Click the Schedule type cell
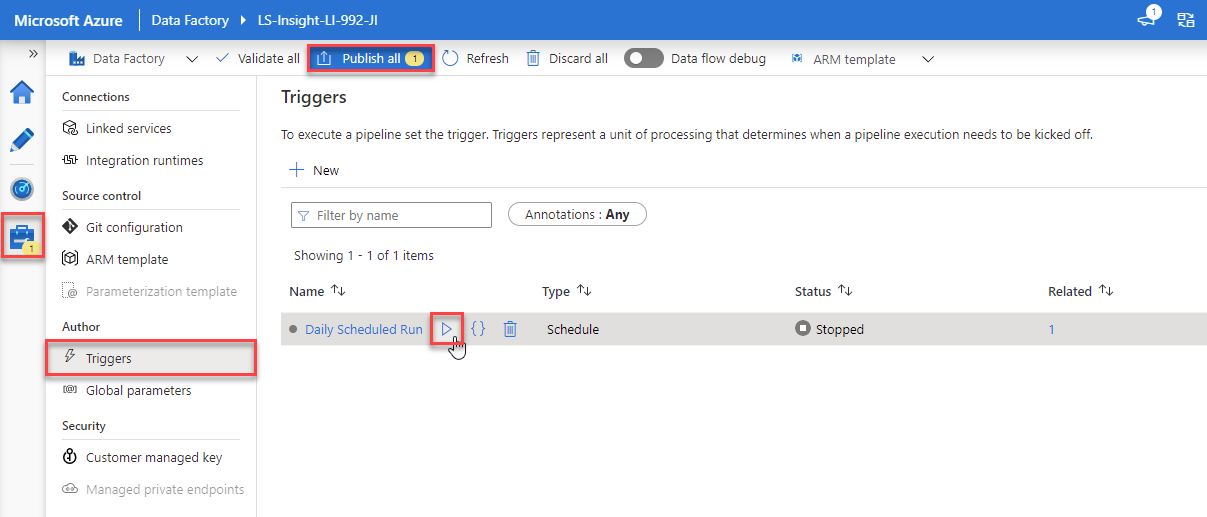This screenshot has height=517, width=1207. point(573,329)
